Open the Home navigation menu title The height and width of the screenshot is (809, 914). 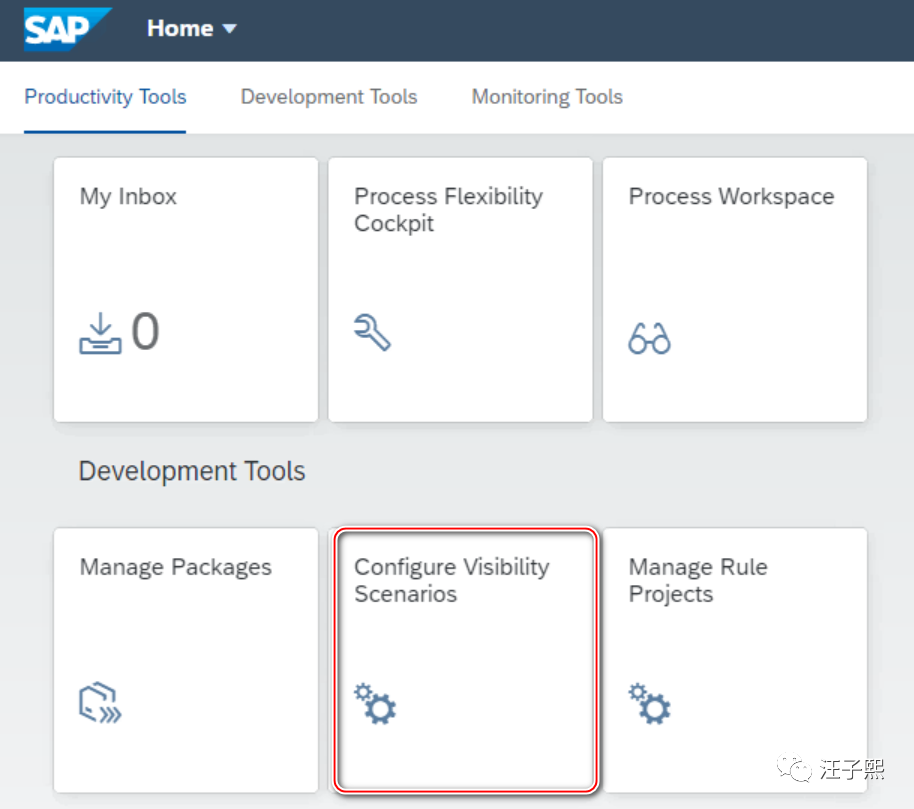point(180,29)
